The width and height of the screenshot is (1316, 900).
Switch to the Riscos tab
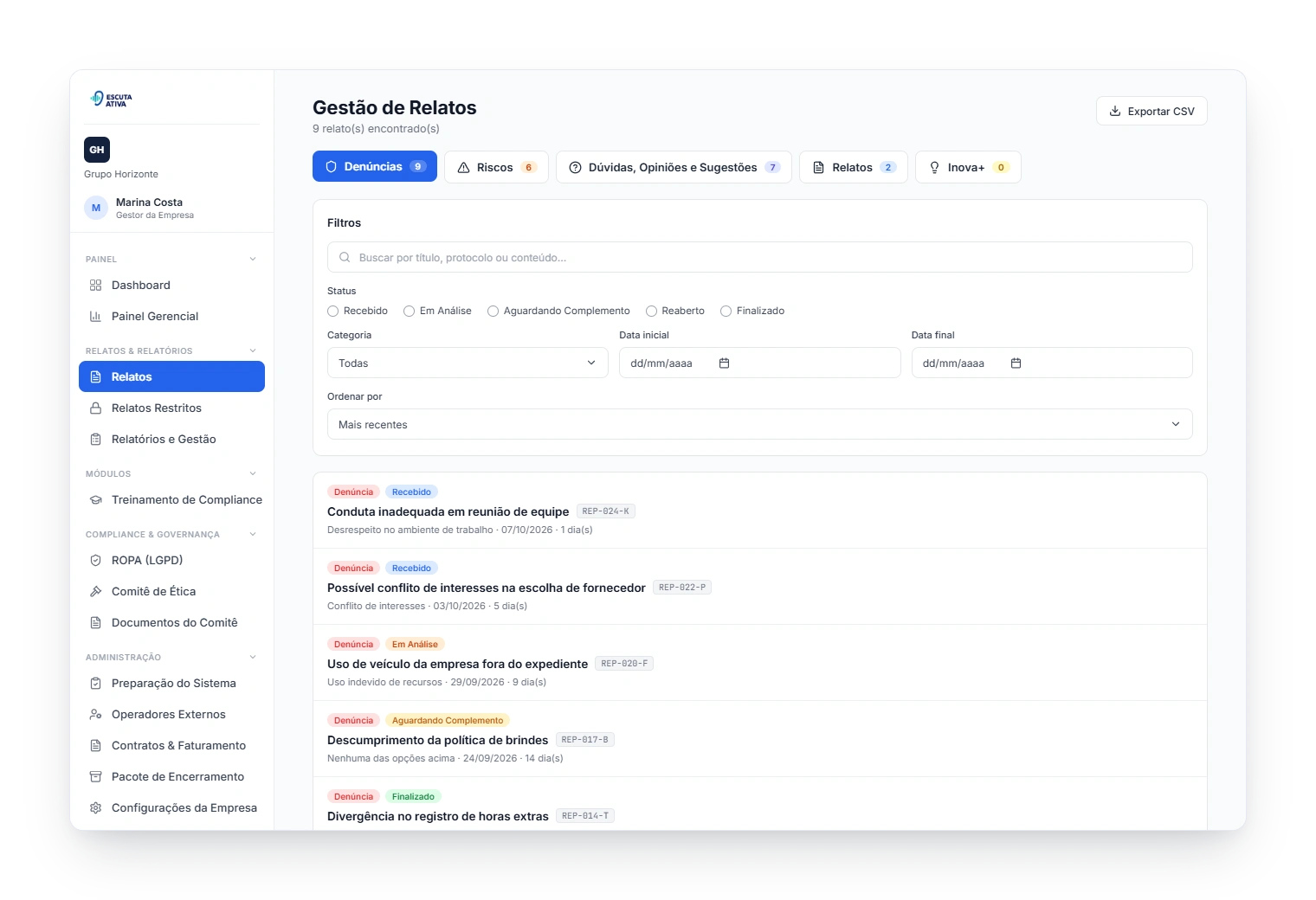[496, 167]
